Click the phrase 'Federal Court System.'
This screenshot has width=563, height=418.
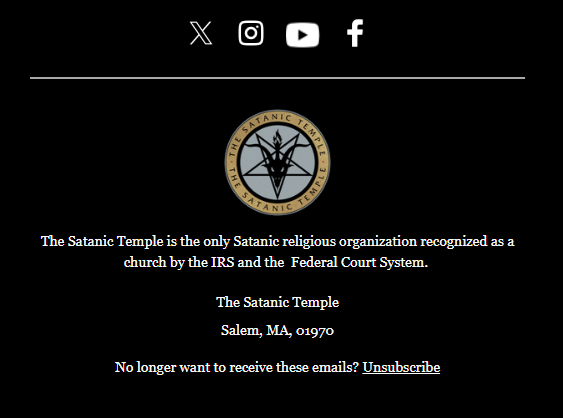[359, 263]
